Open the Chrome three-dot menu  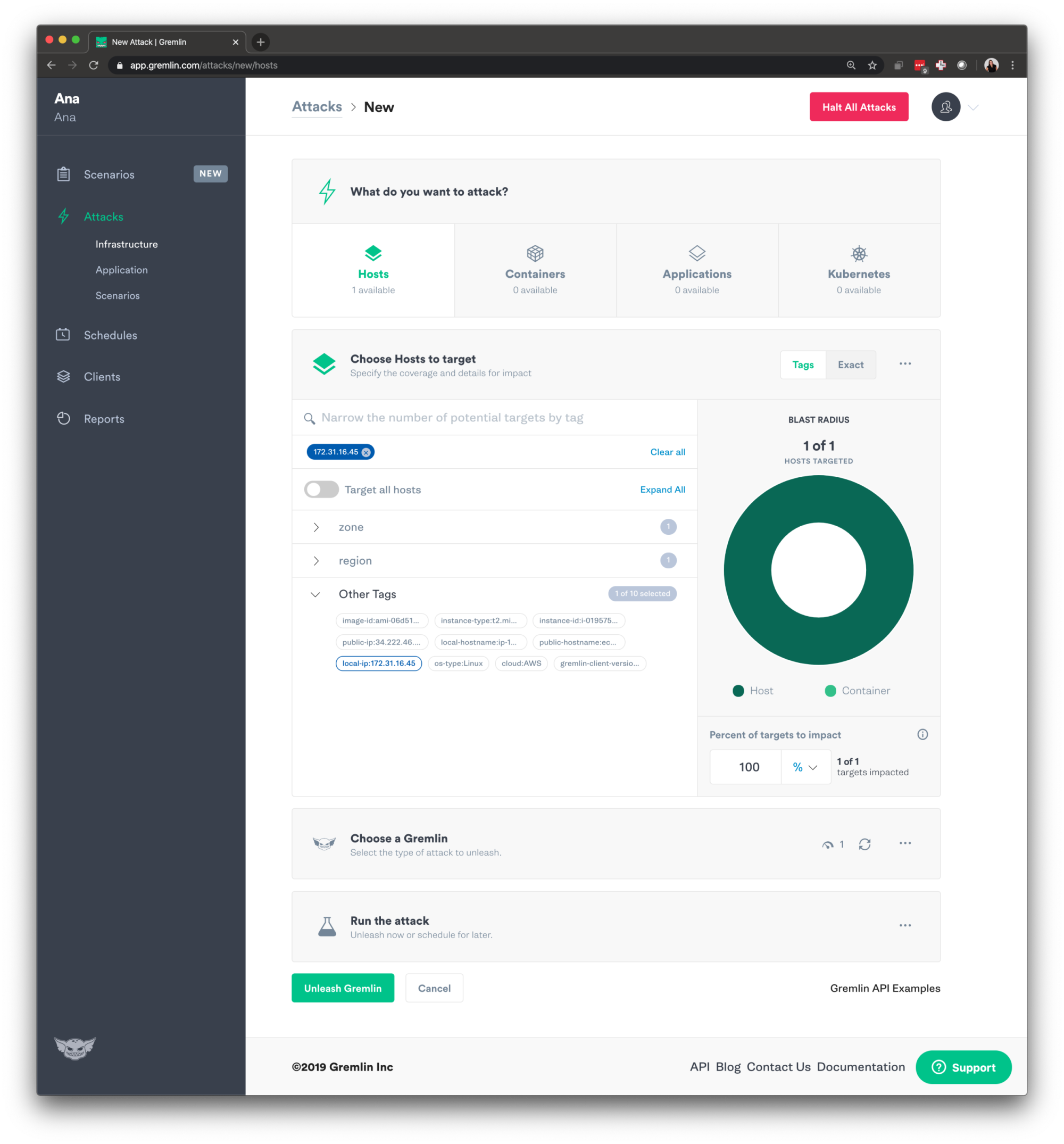pyautogui.click(x=1012, y=65)
